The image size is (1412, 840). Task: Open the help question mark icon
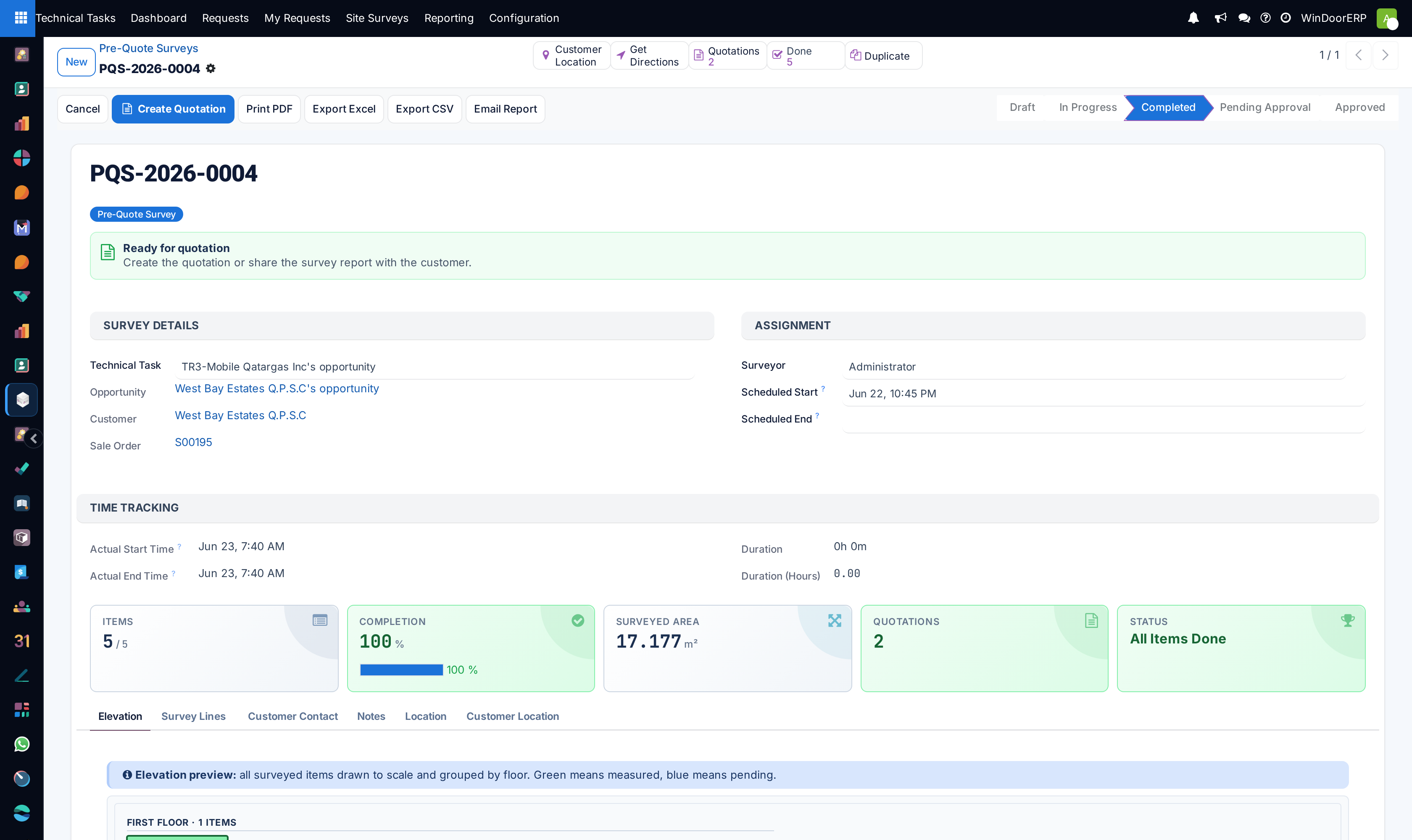(1265, 18)
